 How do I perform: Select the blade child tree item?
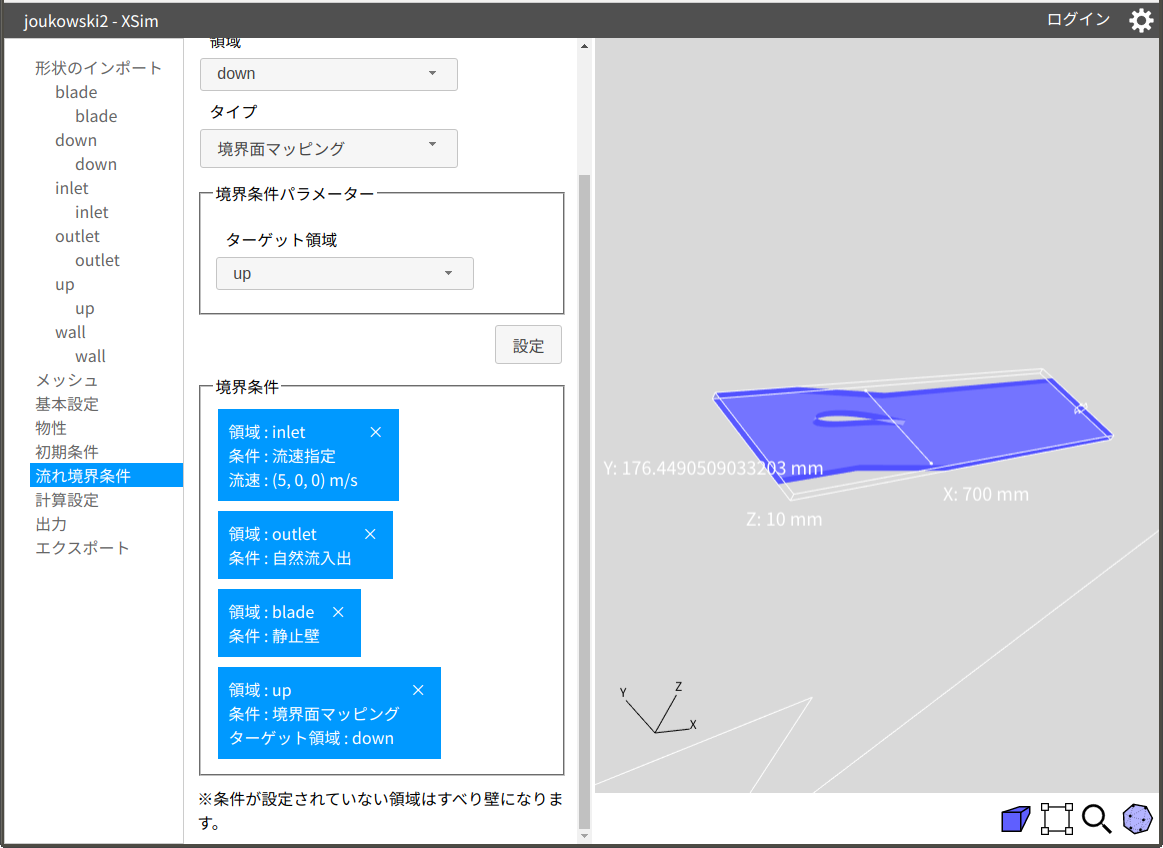[x=96, y=116]
